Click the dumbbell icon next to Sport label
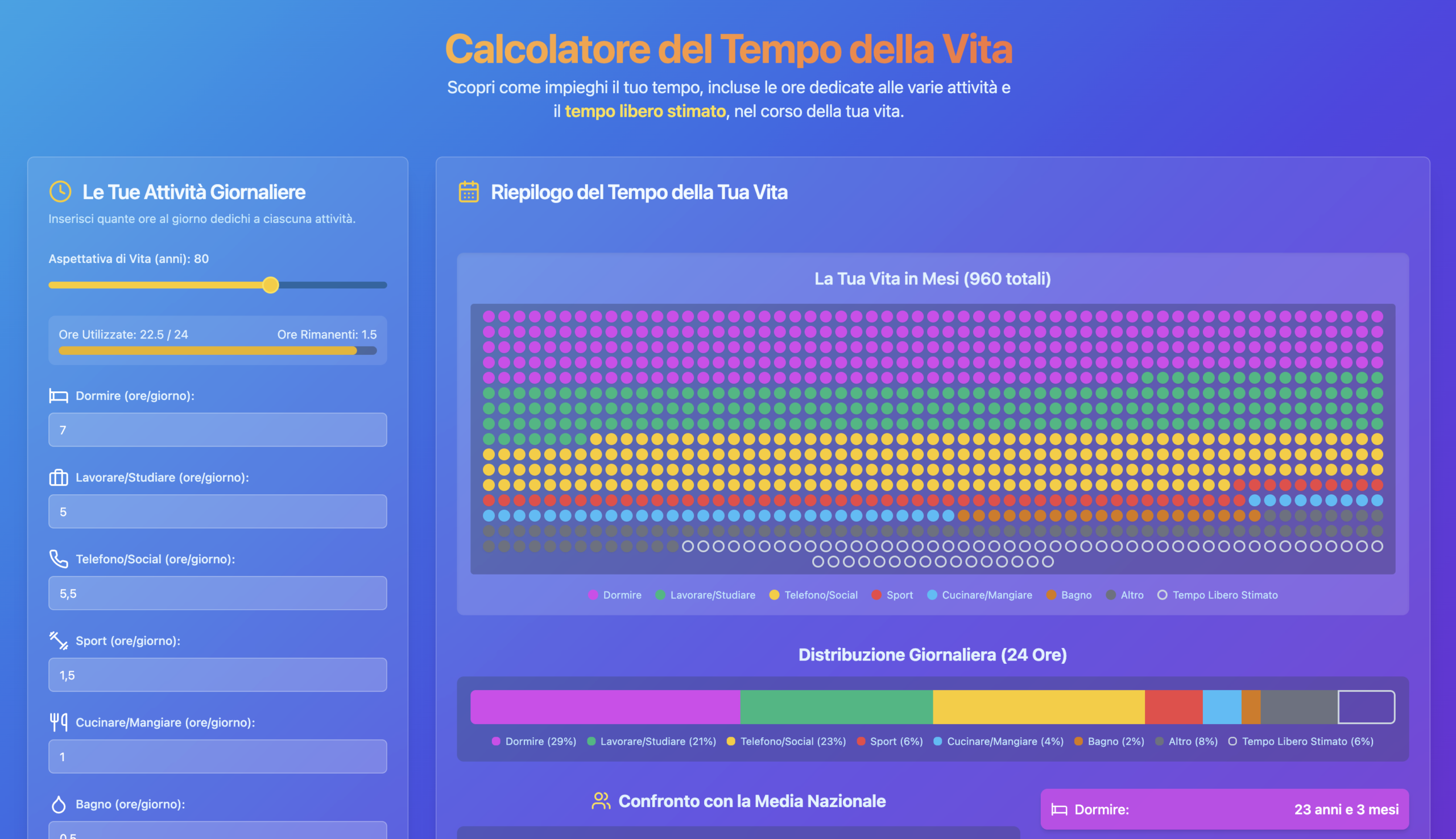 [x=58, y=640]
